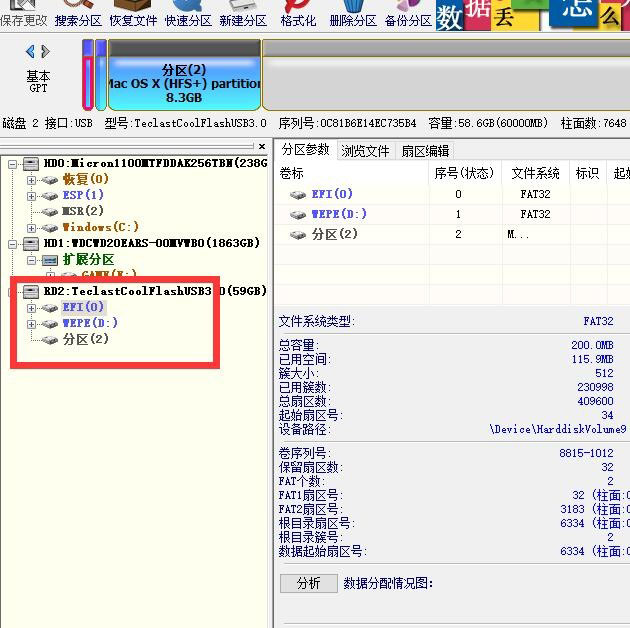Switch to the 浏览文件 tab
Viewport: 630px width, 628px height.
[365, 151]
